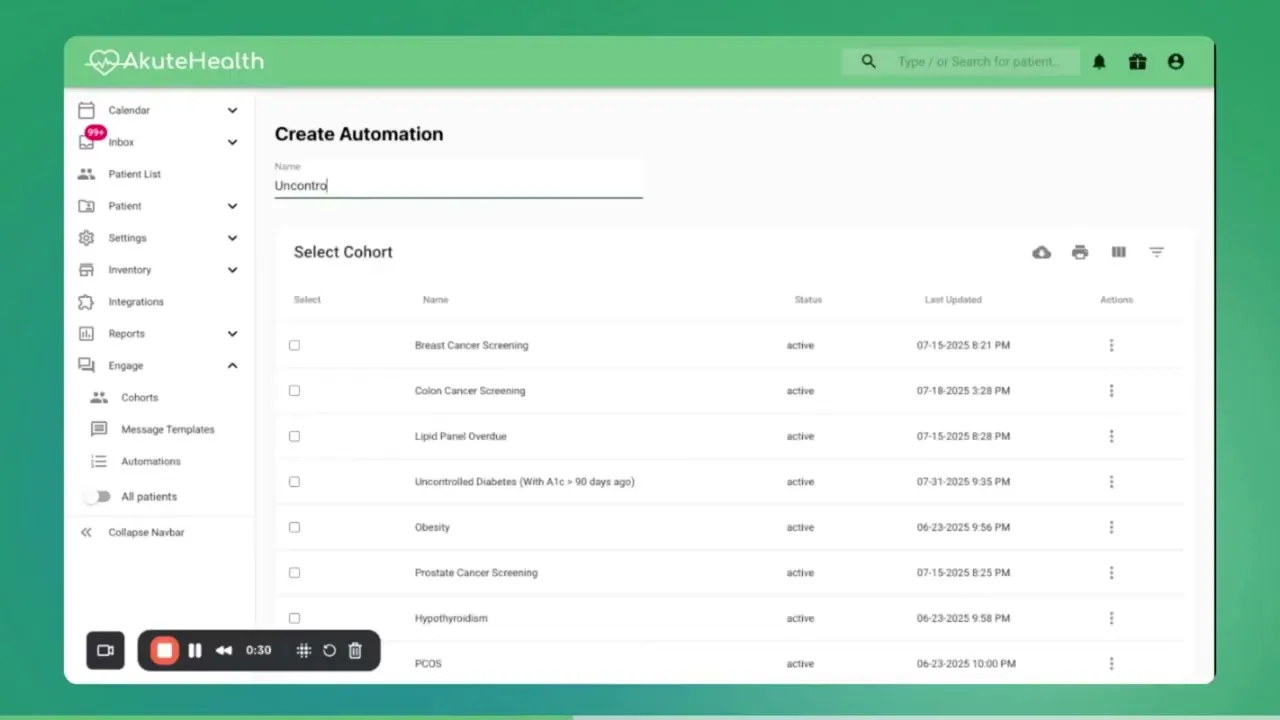Click the Message Templates icon

[99, 429]
